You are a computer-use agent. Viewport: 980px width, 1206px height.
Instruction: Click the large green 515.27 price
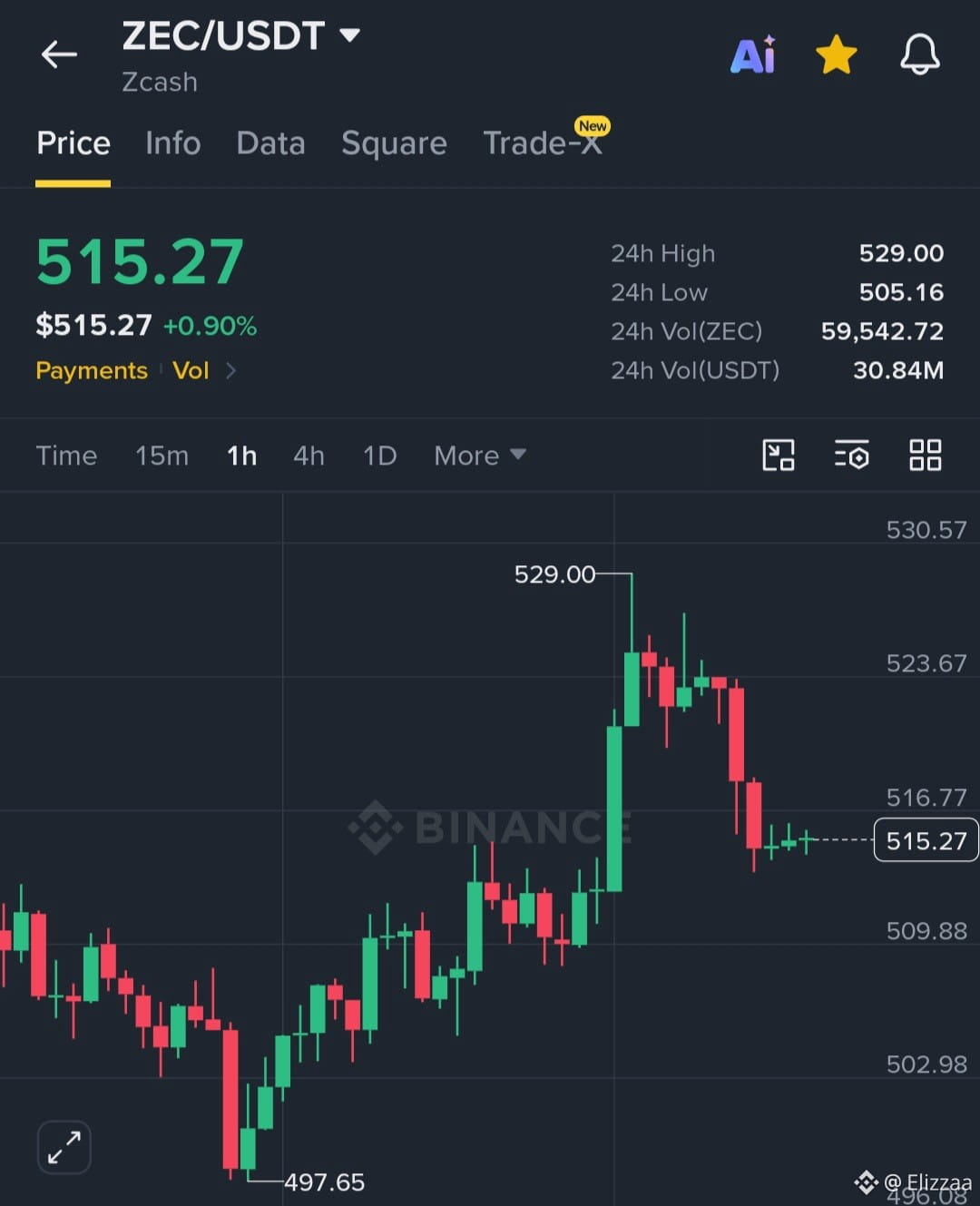(x=140, y=262)
